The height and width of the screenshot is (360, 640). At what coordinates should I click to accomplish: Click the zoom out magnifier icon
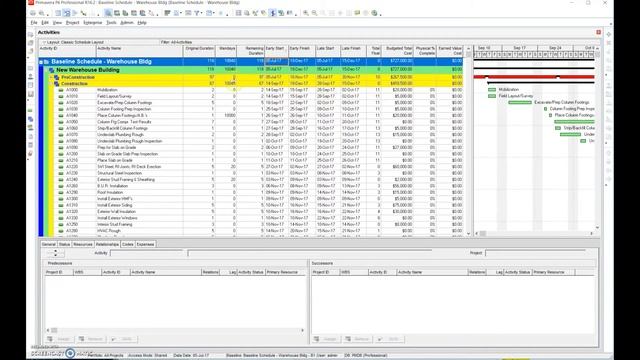click(x=314, y=13)
